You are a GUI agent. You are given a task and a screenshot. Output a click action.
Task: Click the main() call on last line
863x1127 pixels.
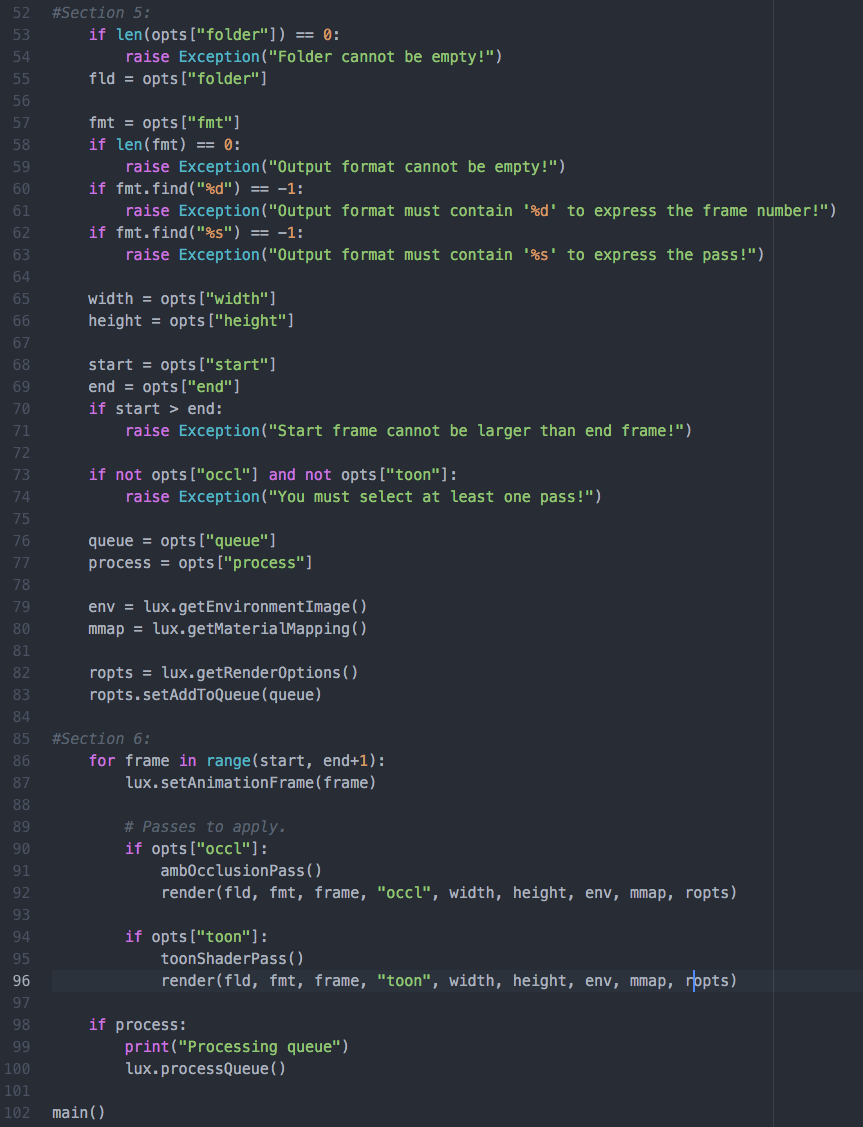tap(78, 1113)
